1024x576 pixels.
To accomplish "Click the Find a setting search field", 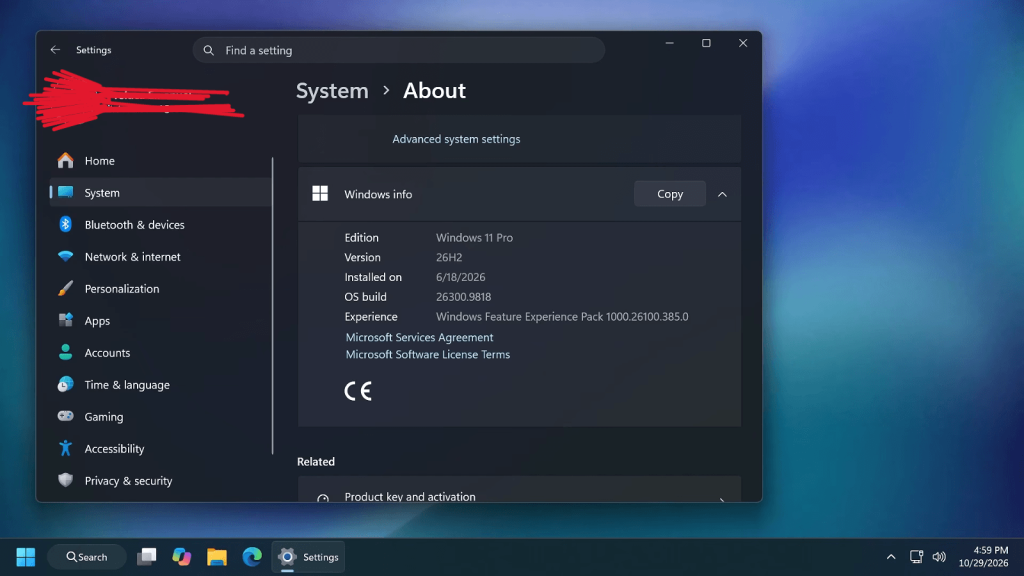I will pos(398,50).
